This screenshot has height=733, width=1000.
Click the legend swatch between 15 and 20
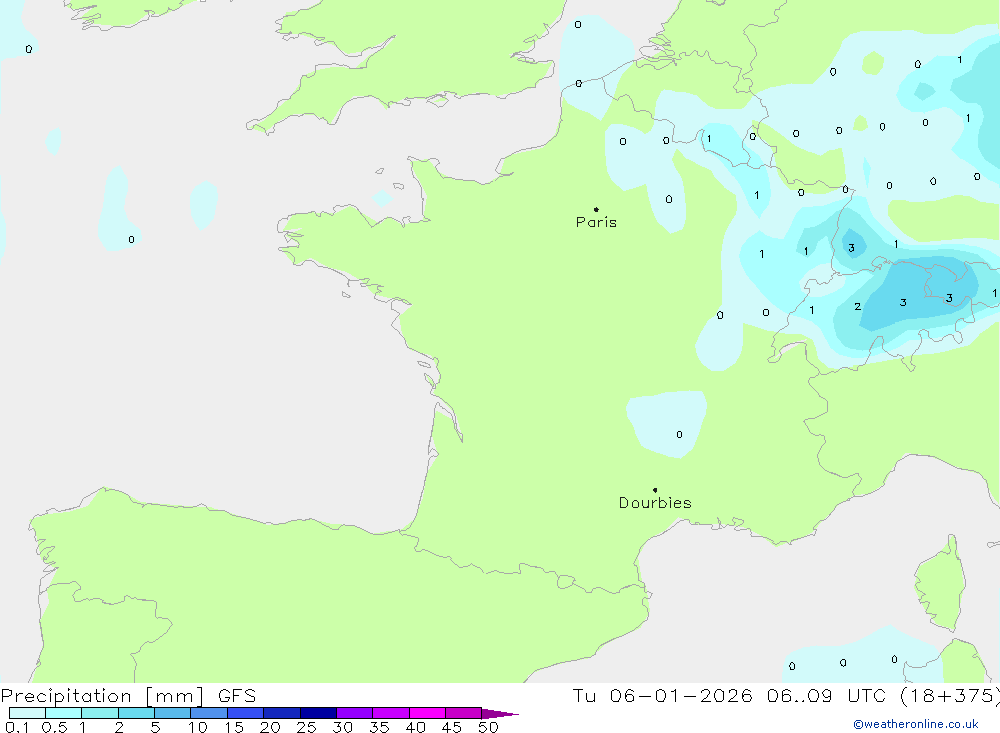pyautogui.click(x=245, y=713)
